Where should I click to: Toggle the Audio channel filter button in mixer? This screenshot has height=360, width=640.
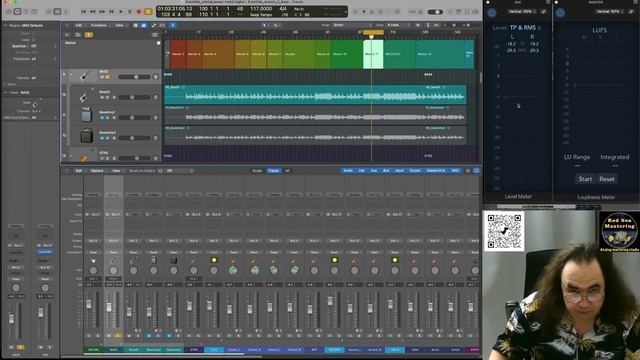click(348, 171)
